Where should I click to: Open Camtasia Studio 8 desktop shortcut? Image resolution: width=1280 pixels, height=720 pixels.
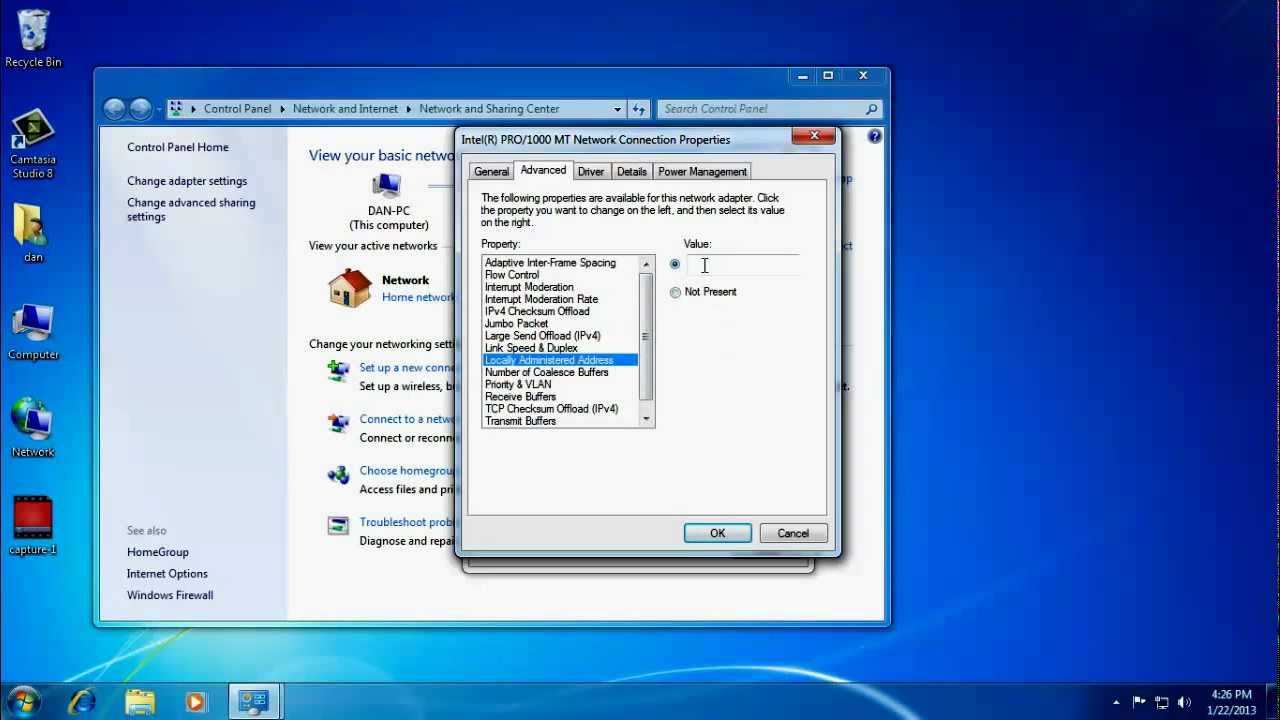click(33, 144)
